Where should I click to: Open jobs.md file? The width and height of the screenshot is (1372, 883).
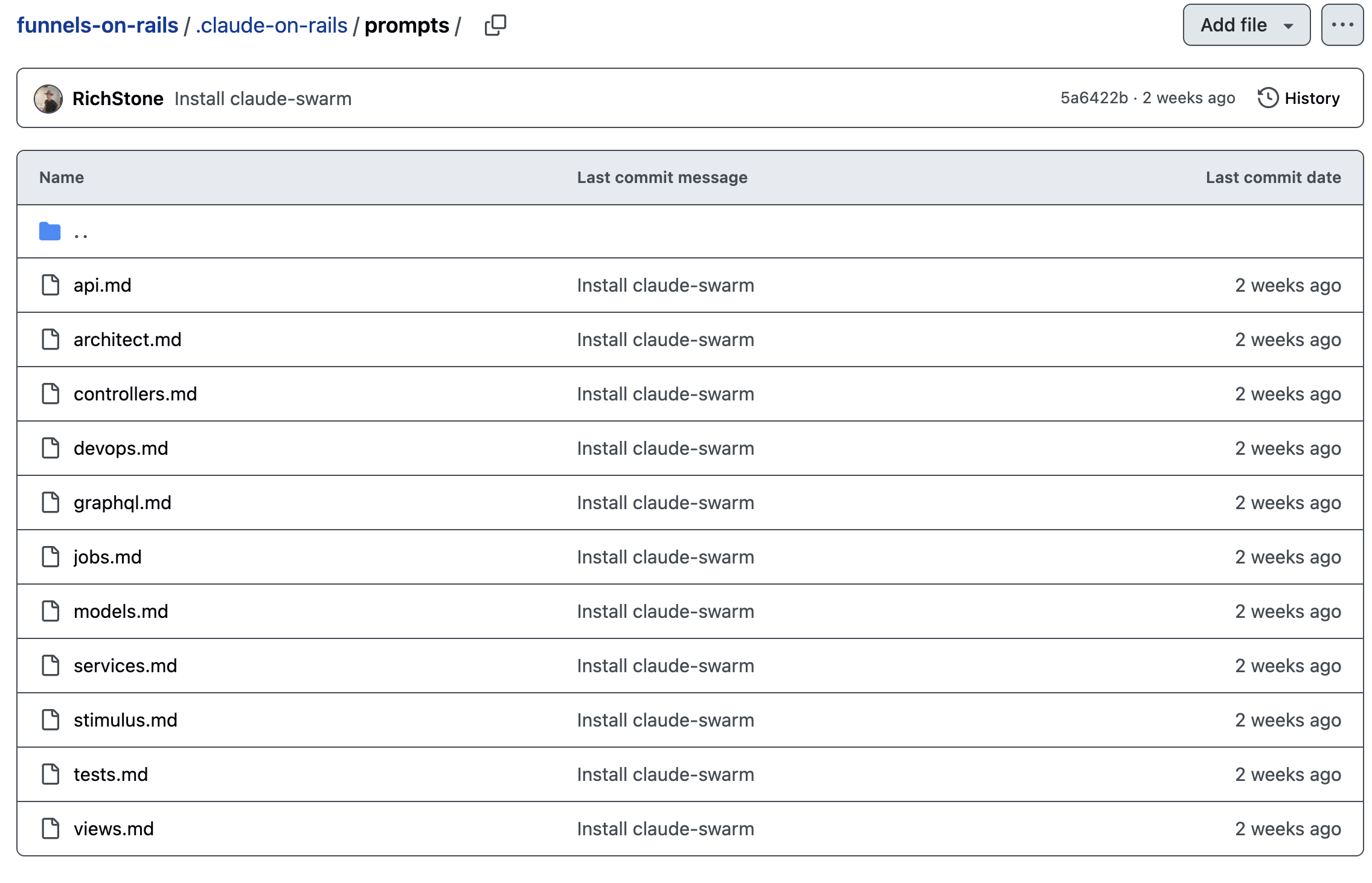point(107,557)
